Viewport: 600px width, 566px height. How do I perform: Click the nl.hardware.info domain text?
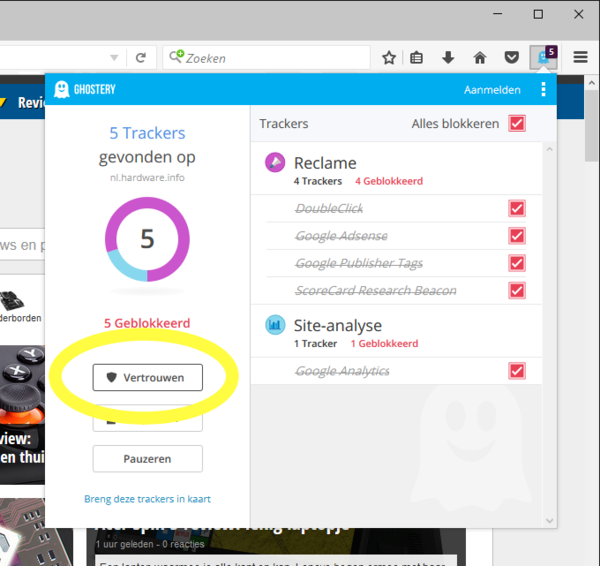pyautogui.click(x=147, y=178)
